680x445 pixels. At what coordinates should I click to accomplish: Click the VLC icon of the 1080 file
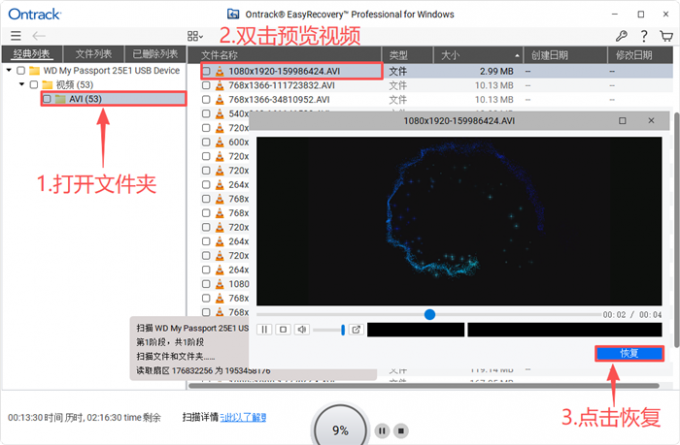tap(220, 284)
